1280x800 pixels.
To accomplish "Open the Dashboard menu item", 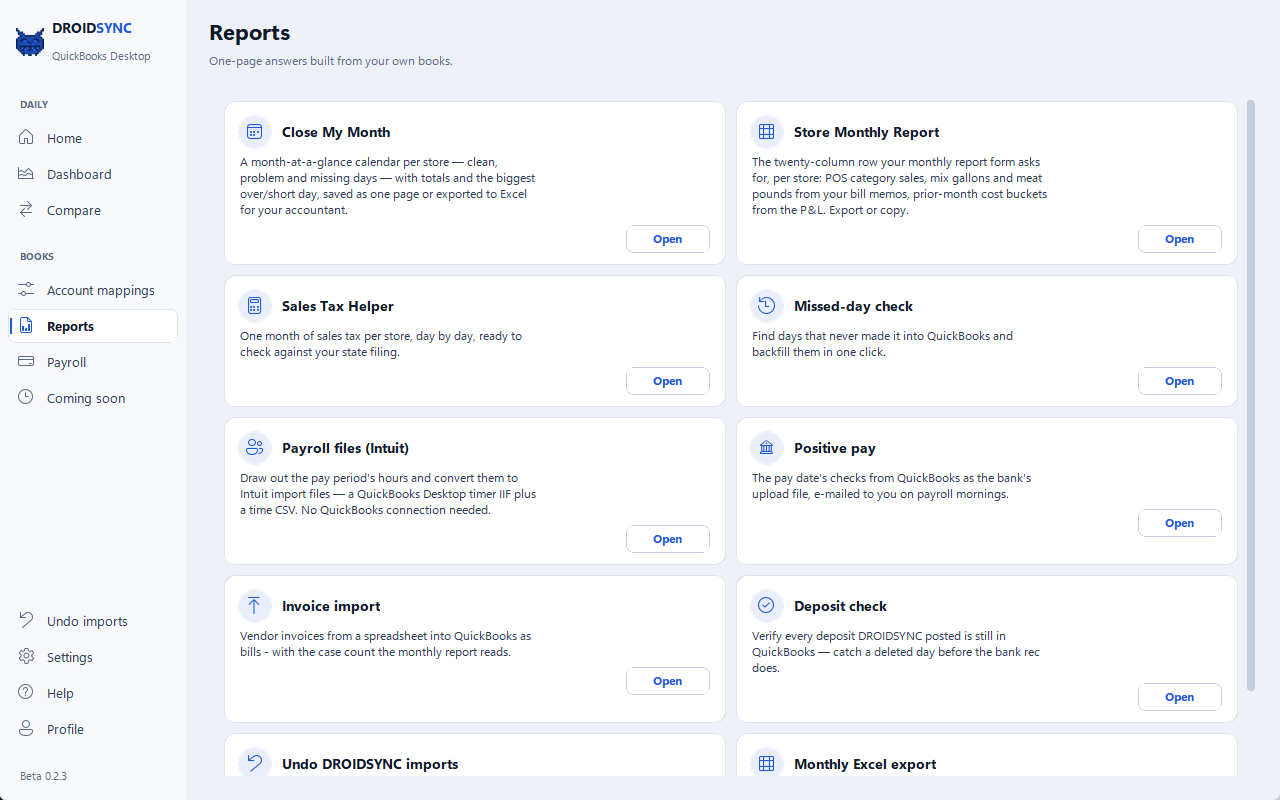I will click(x=93, y=174).
